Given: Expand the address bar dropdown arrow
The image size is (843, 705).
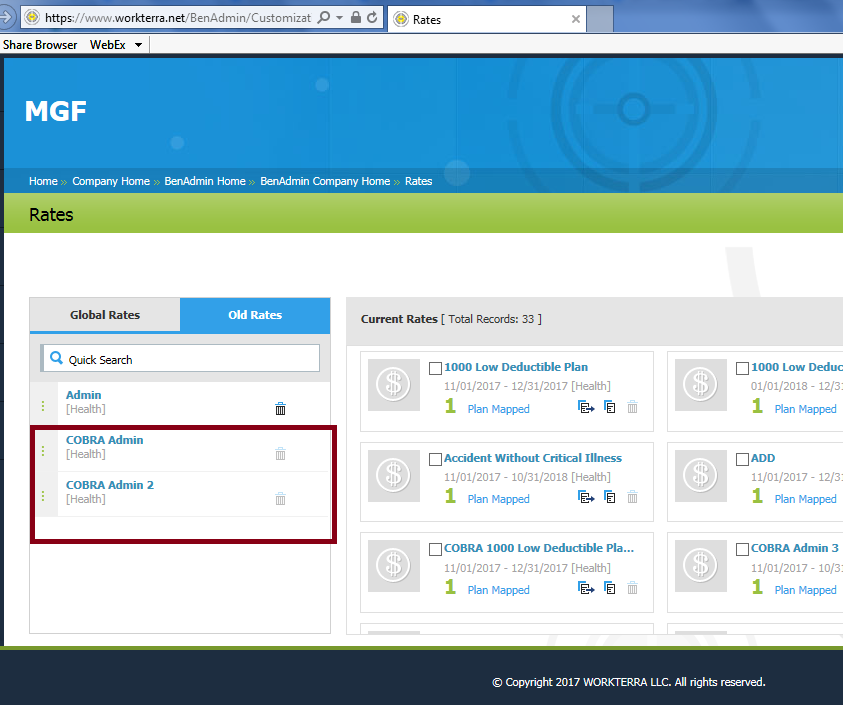Looking at the screenshot, I should coord(340,18).
